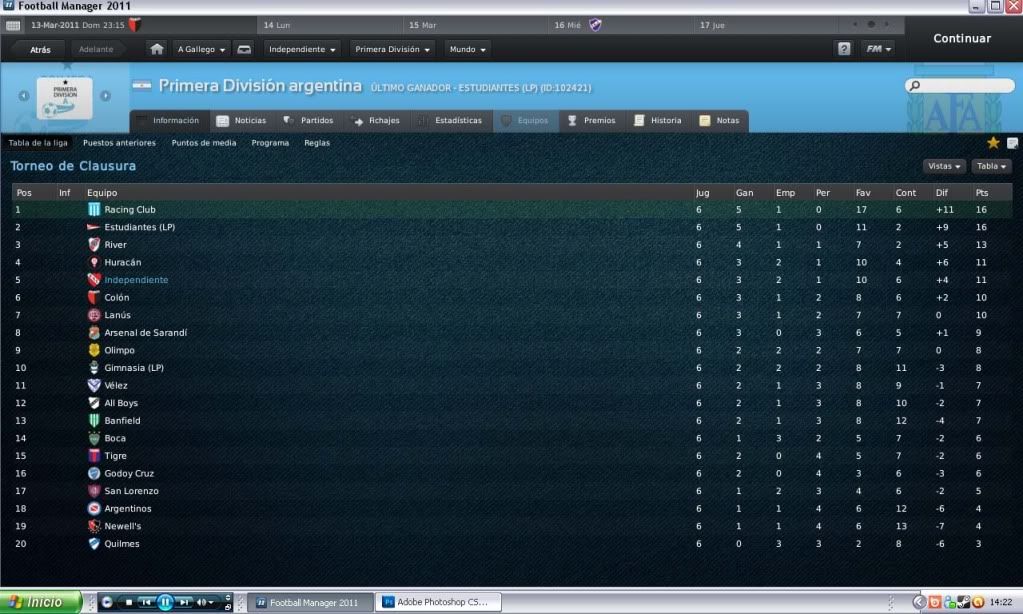Click the Olimpo club badge
Viewport: 1023px width, 614px height.
click(94, 350)
